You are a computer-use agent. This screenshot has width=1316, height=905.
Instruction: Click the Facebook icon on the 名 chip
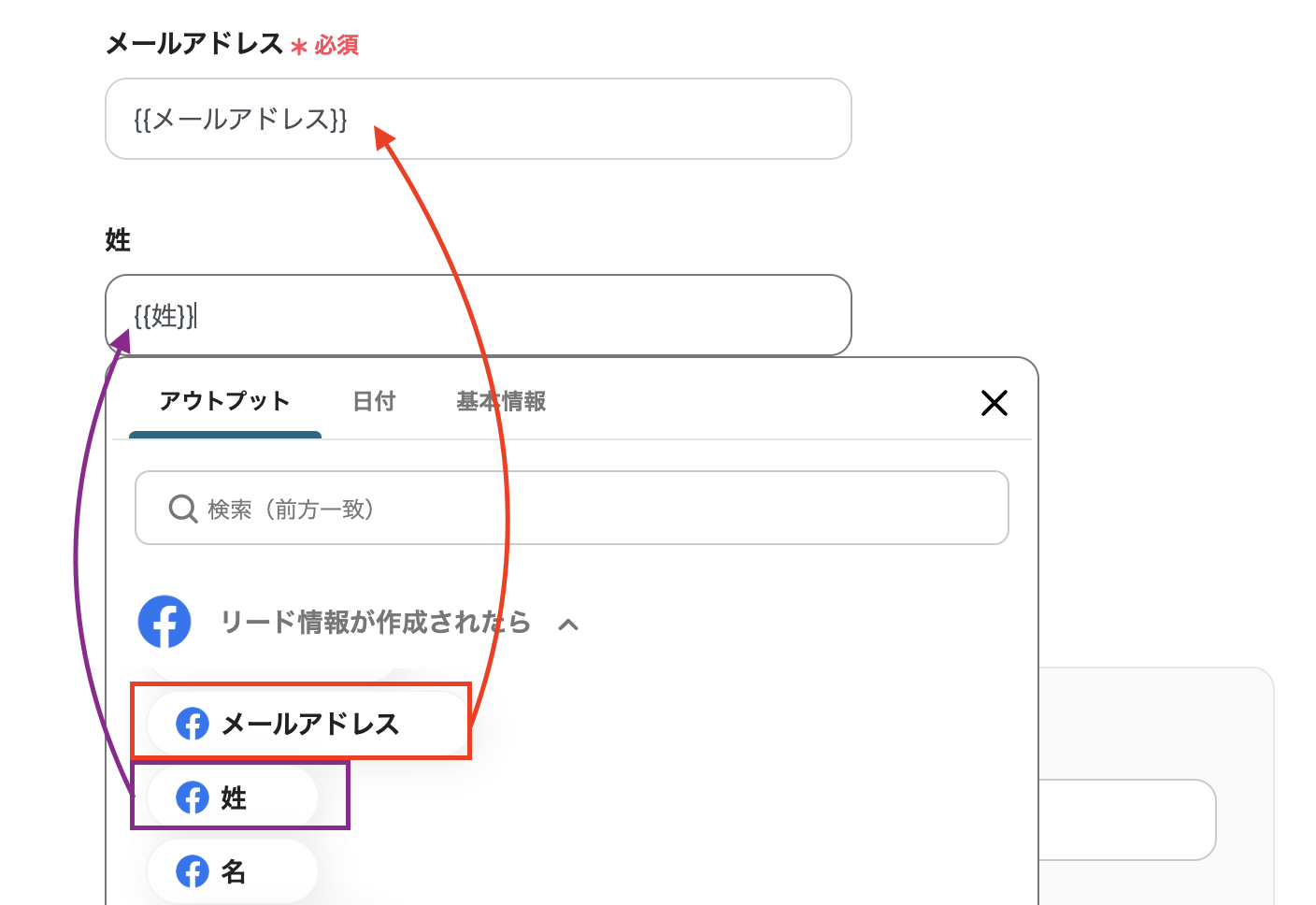tap(193, 871)
